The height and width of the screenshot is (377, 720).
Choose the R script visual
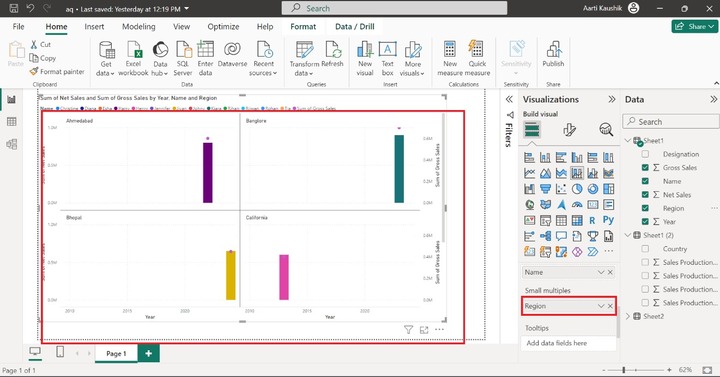[x=593, y=221]
